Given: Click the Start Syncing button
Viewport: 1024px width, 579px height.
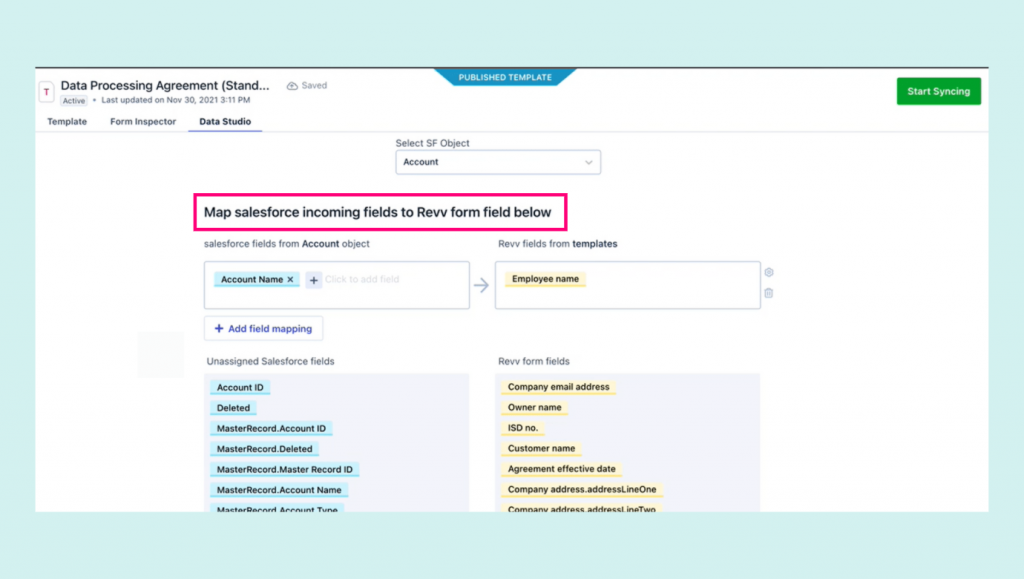Looking at the screenshot, I should pyautogui.click(x=938, y=91).
